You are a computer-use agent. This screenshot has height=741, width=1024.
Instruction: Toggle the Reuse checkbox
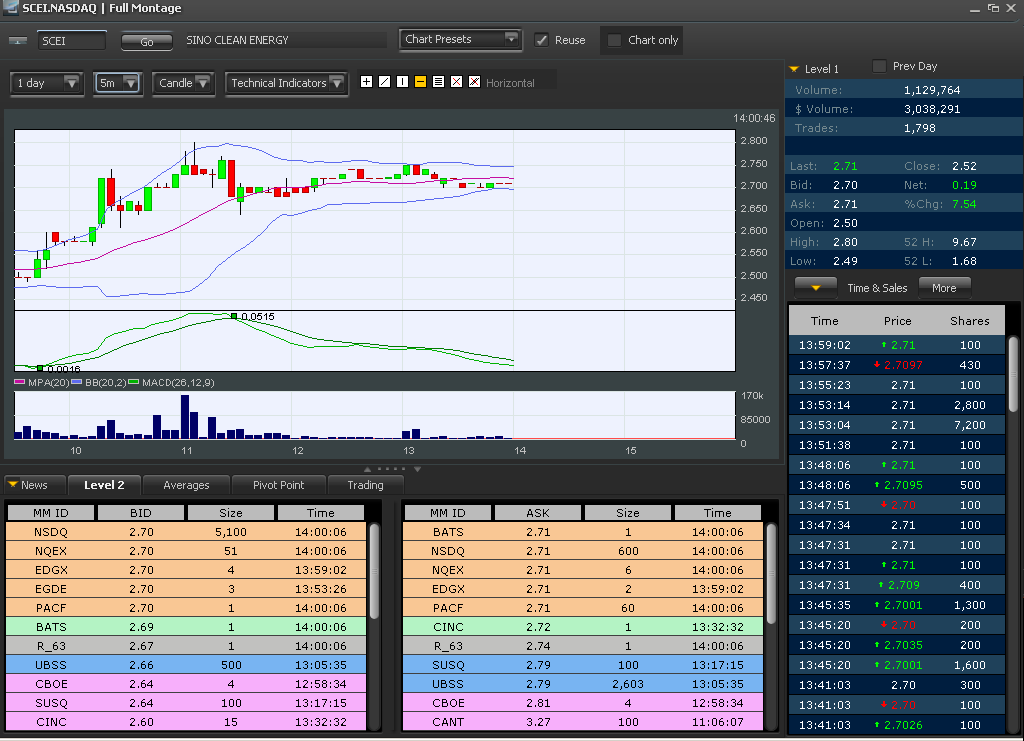point(542,40)
